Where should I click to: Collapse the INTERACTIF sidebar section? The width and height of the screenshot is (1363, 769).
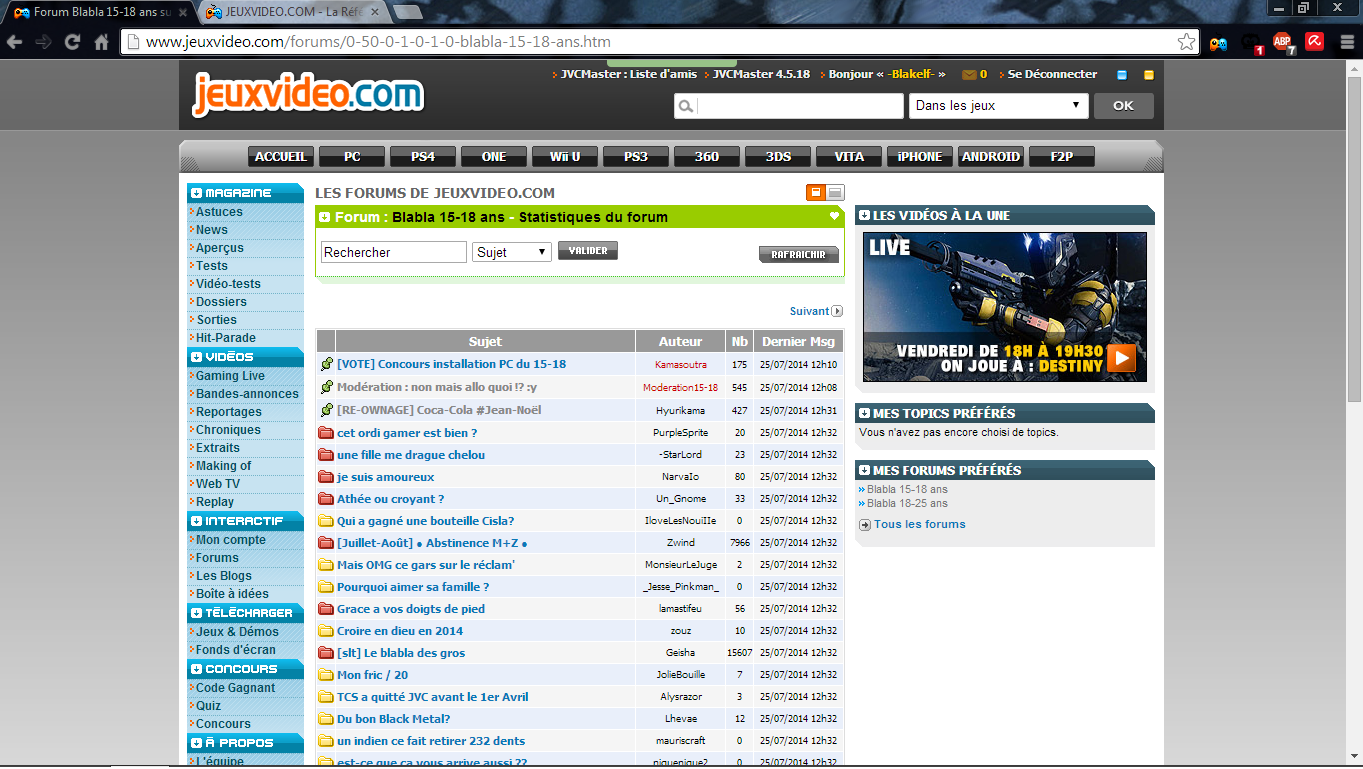[196, 521]
